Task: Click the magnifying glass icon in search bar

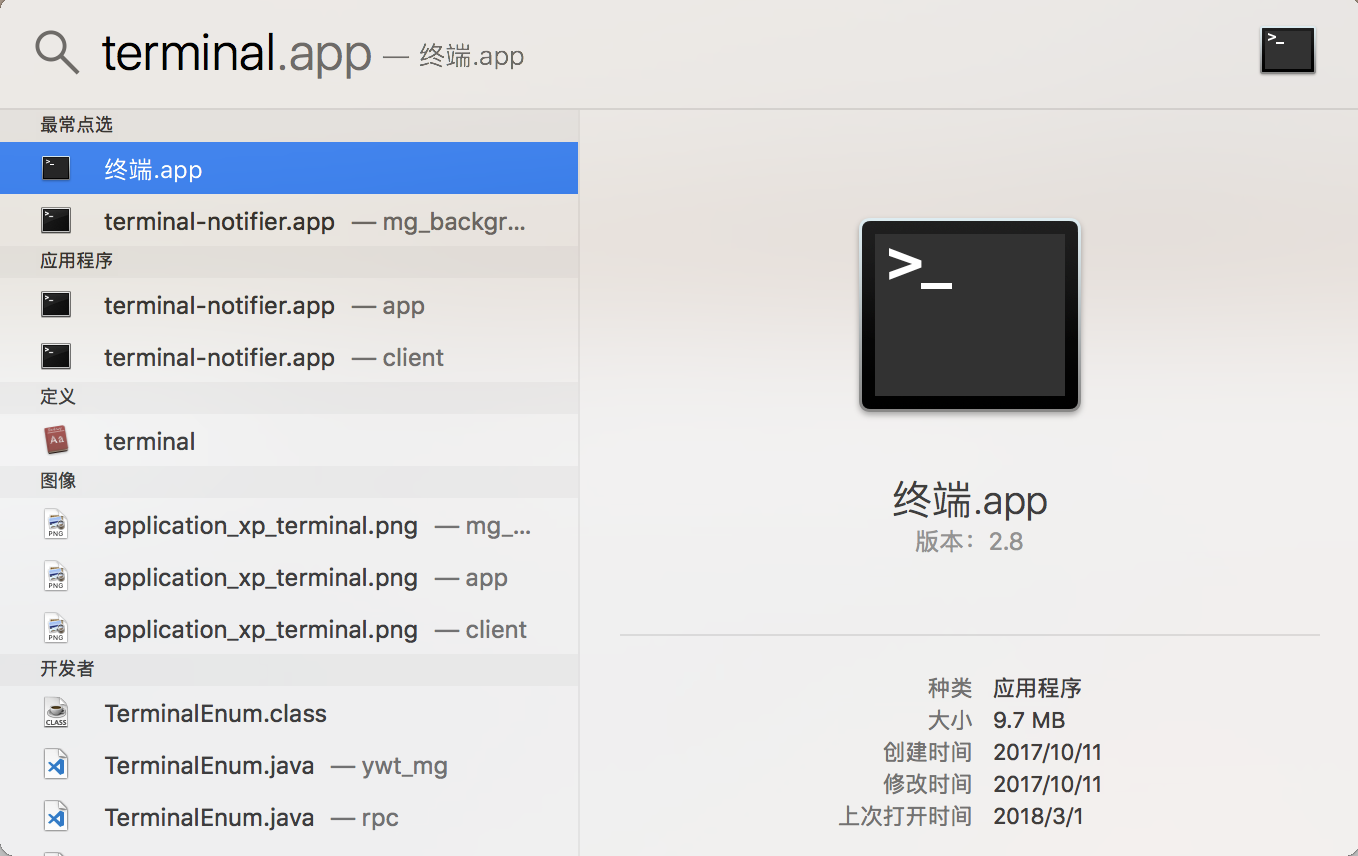Action: coord(56,52)
